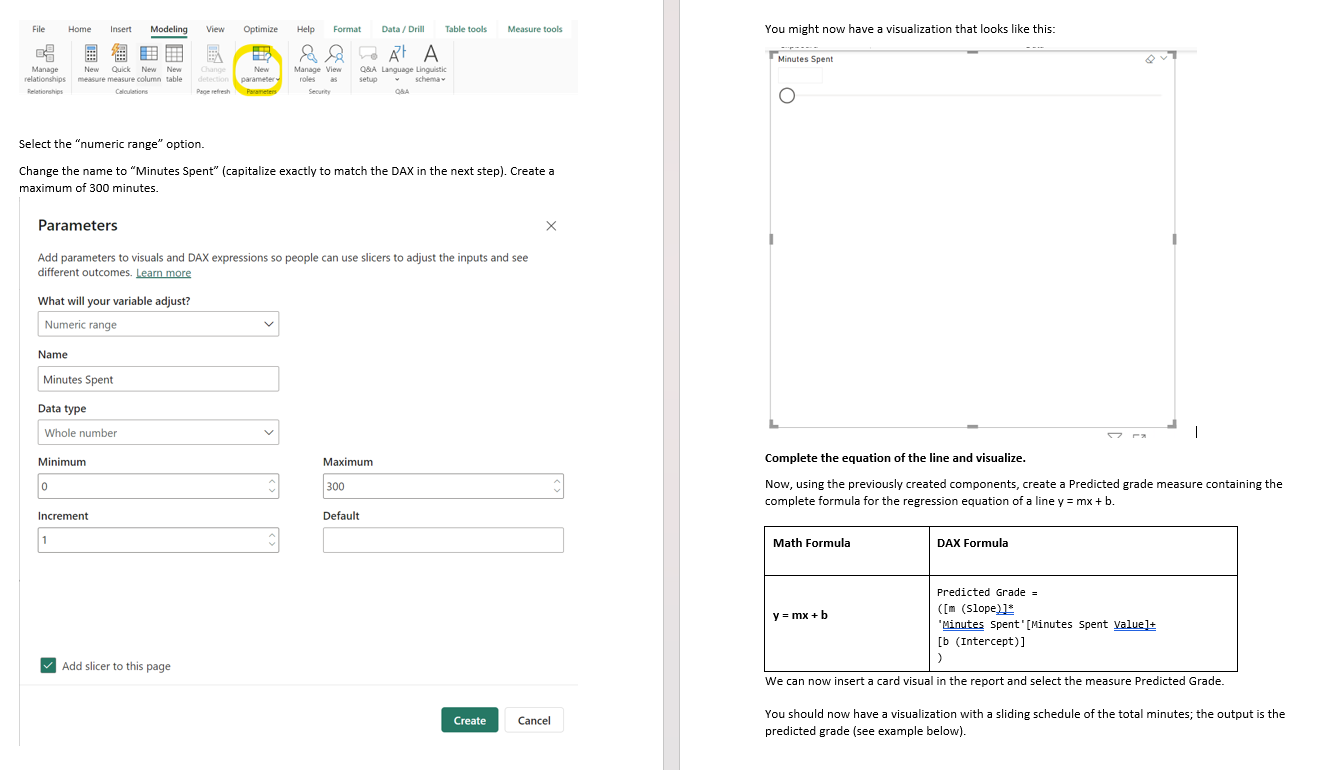Open the New parameter tool
This screenshot has height=770, width=1334.
point(257,63)
